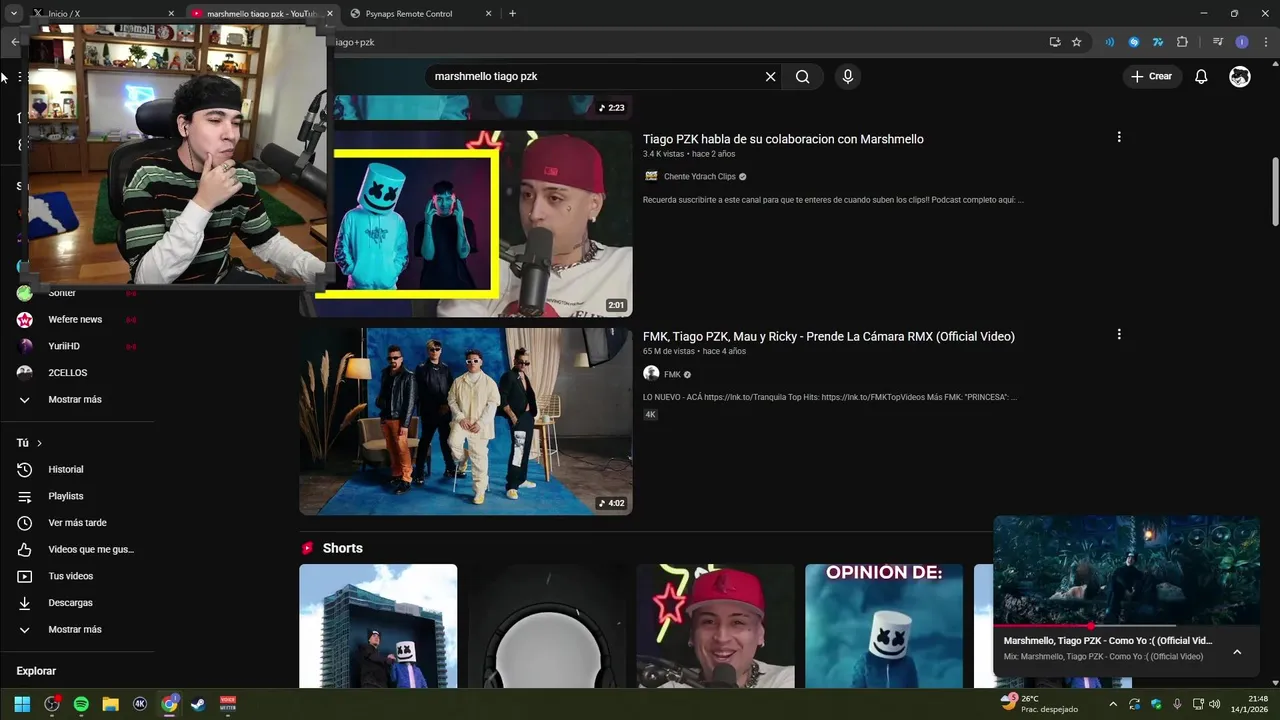Open Voicemeeter from the taskbar
This screenshot has width=1280, height=720.
[228, 704]
